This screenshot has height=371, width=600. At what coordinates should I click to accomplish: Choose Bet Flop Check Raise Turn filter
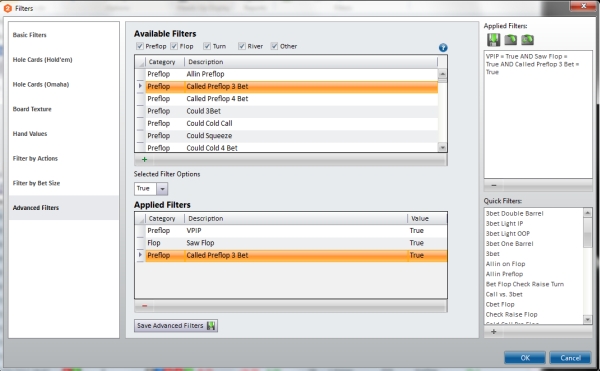pyautogui.click(x=525, y=284)
